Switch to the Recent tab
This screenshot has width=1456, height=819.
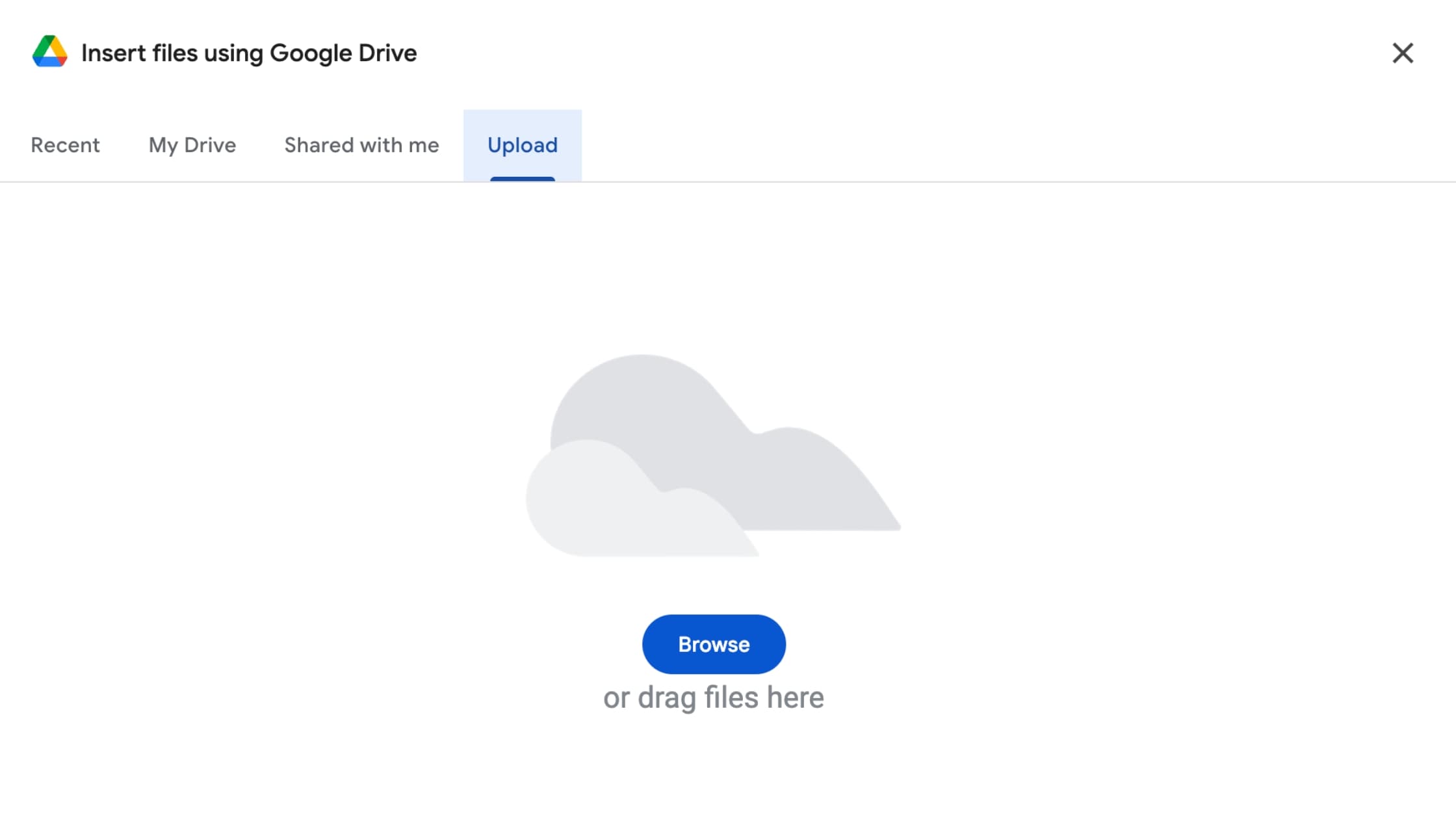65,145
